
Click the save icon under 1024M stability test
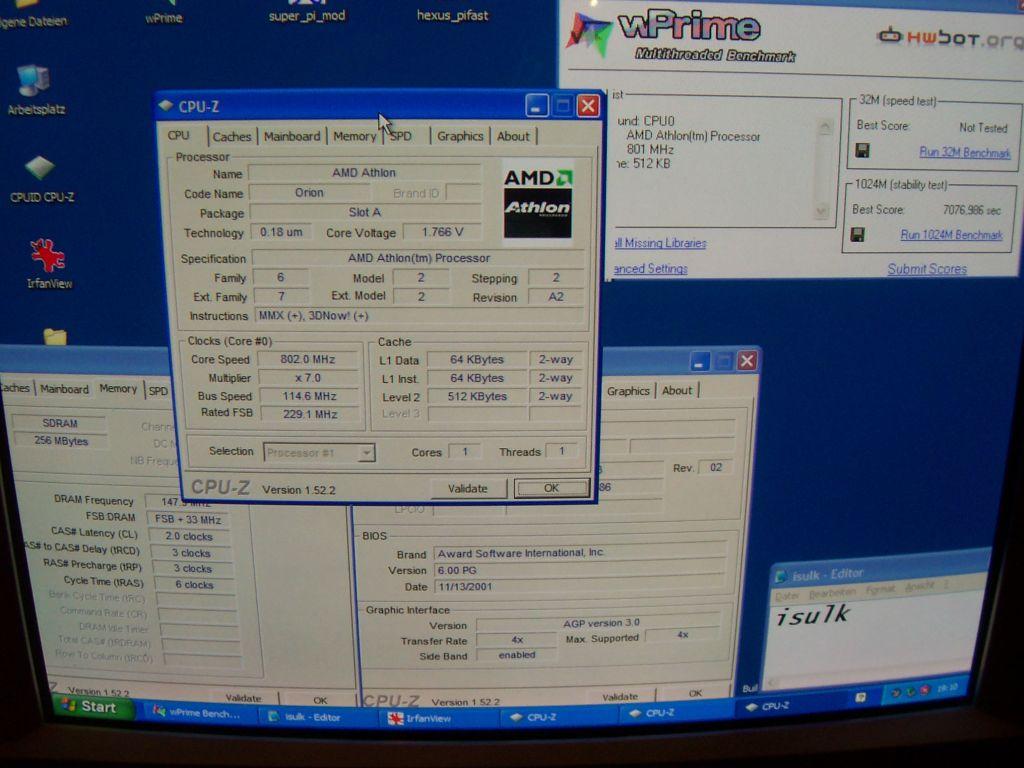click(x=857, y=234)
